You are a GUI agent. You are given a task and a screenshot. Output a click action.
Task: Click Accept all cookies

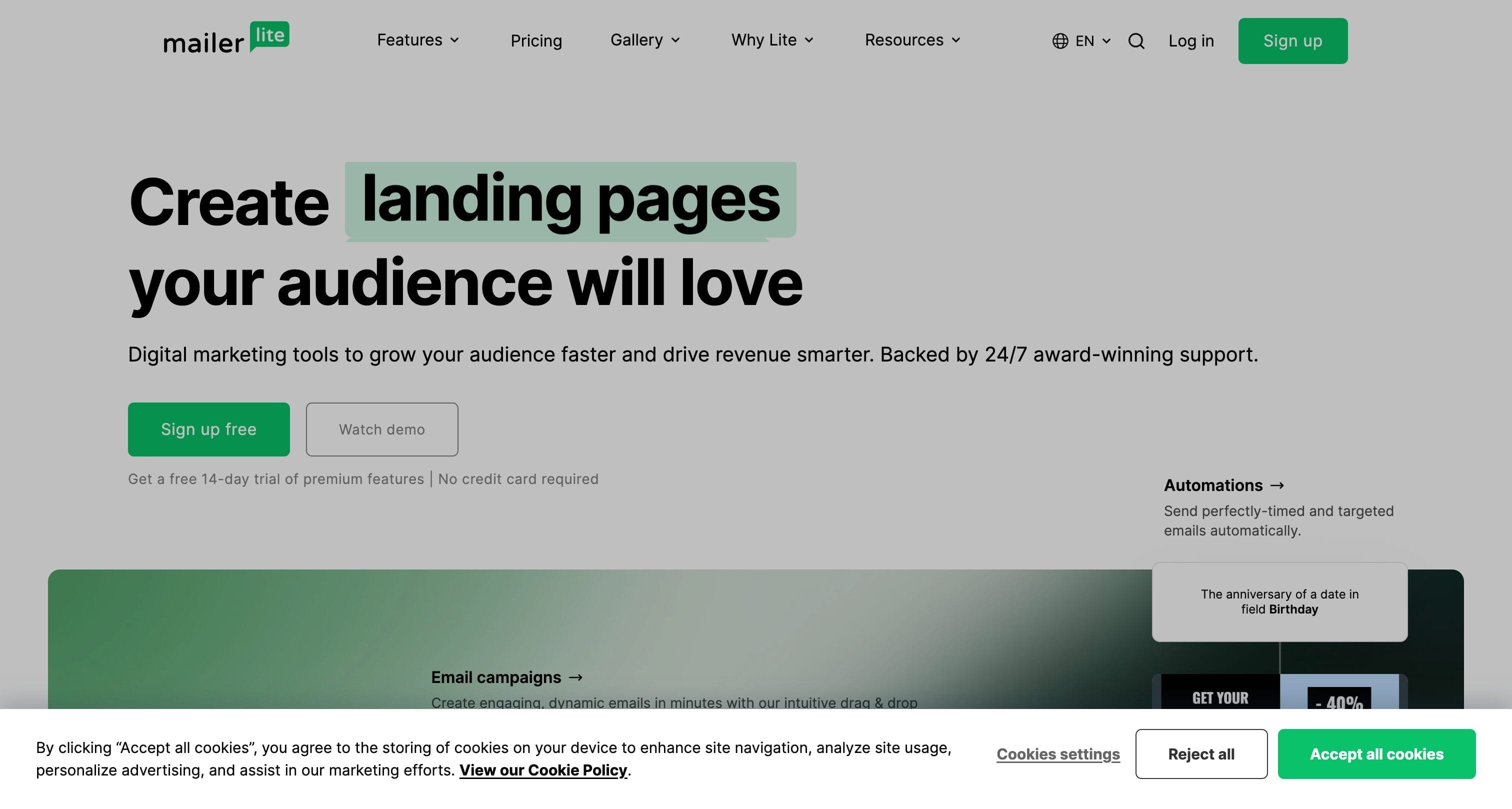pos(1376,754)
